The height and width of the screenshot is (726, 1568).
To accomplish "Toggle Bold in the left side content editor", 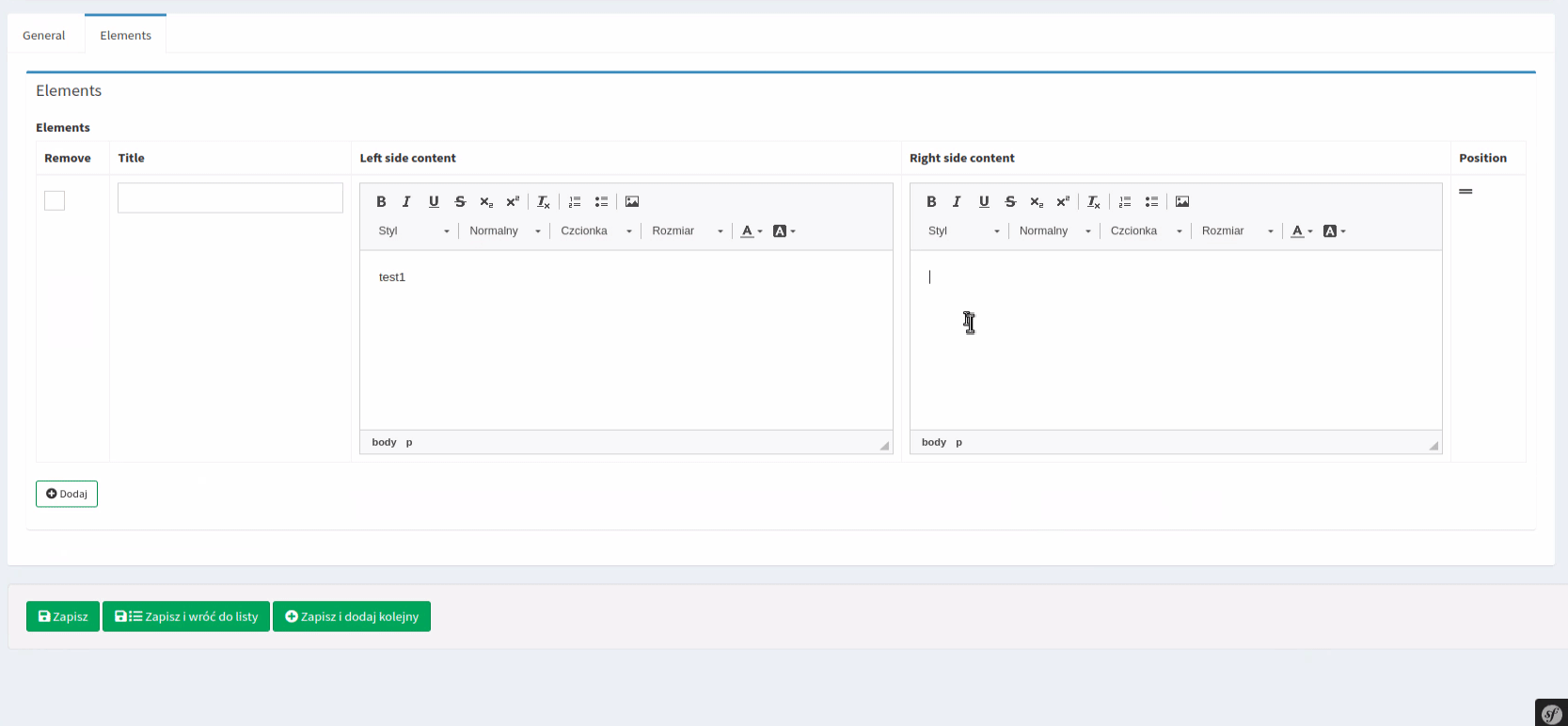I will click(381, 201).
